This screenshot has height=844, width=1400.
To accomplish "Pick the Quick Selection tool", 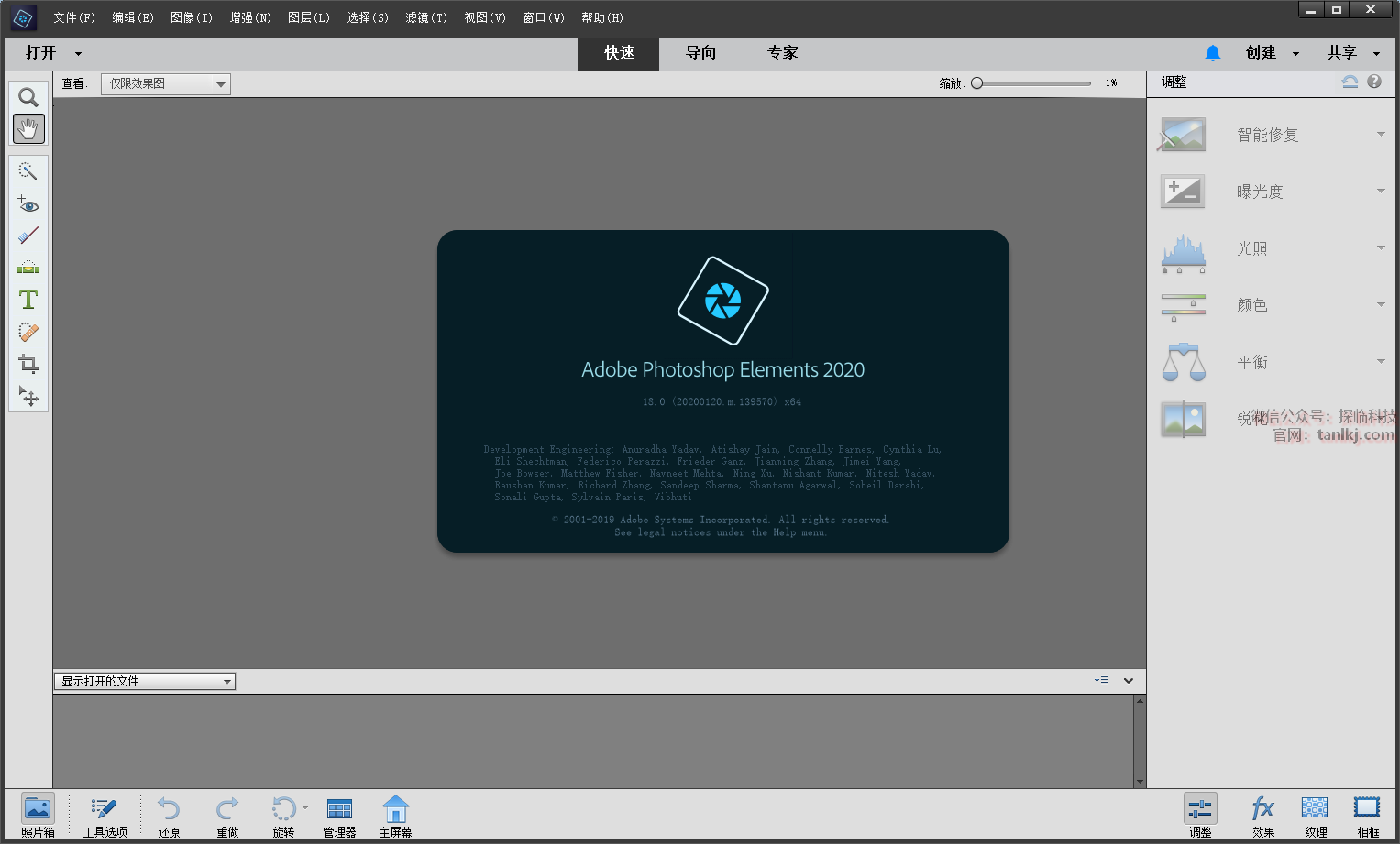I will coord(28,171).
